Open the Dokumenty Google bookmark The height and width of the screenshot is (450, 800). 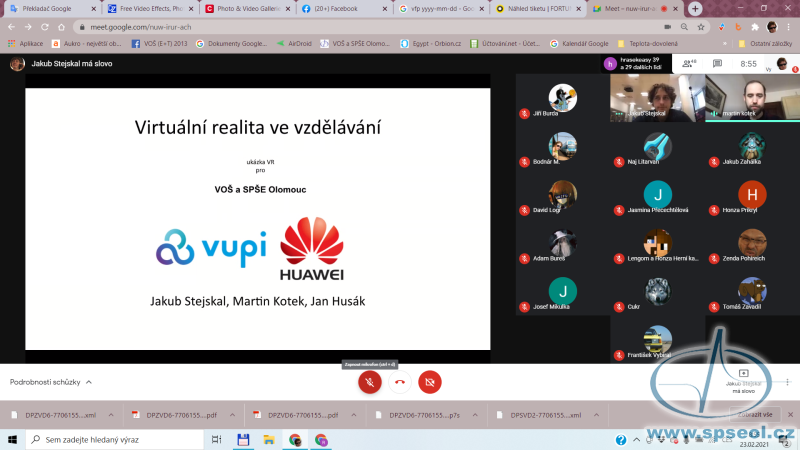point(231,44)
